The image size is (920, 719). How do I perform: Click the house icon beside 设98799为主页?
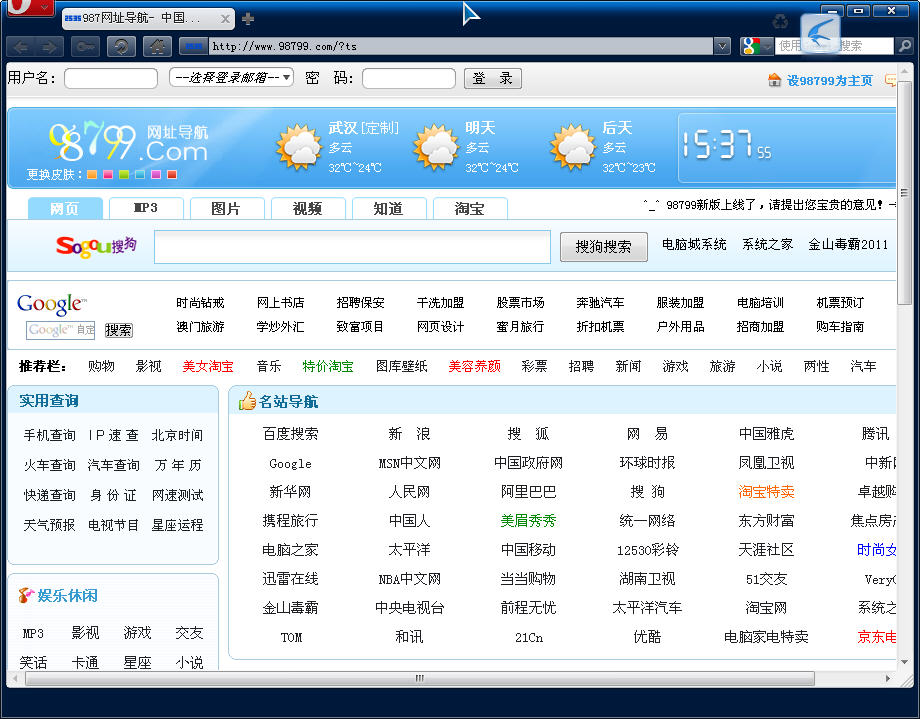(x=774, y=80)
